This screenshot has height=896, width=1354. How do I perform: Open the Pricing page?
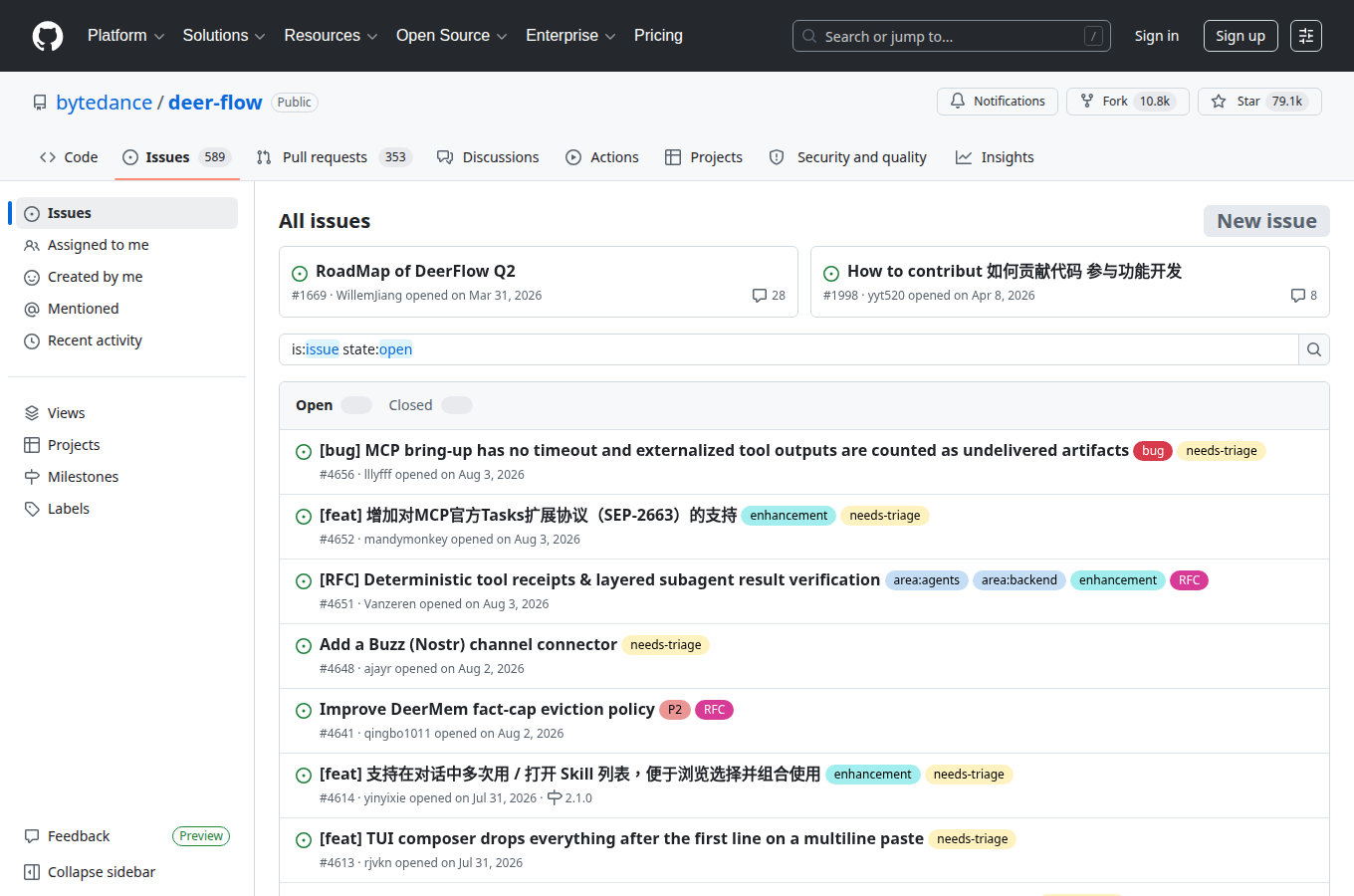658,36
